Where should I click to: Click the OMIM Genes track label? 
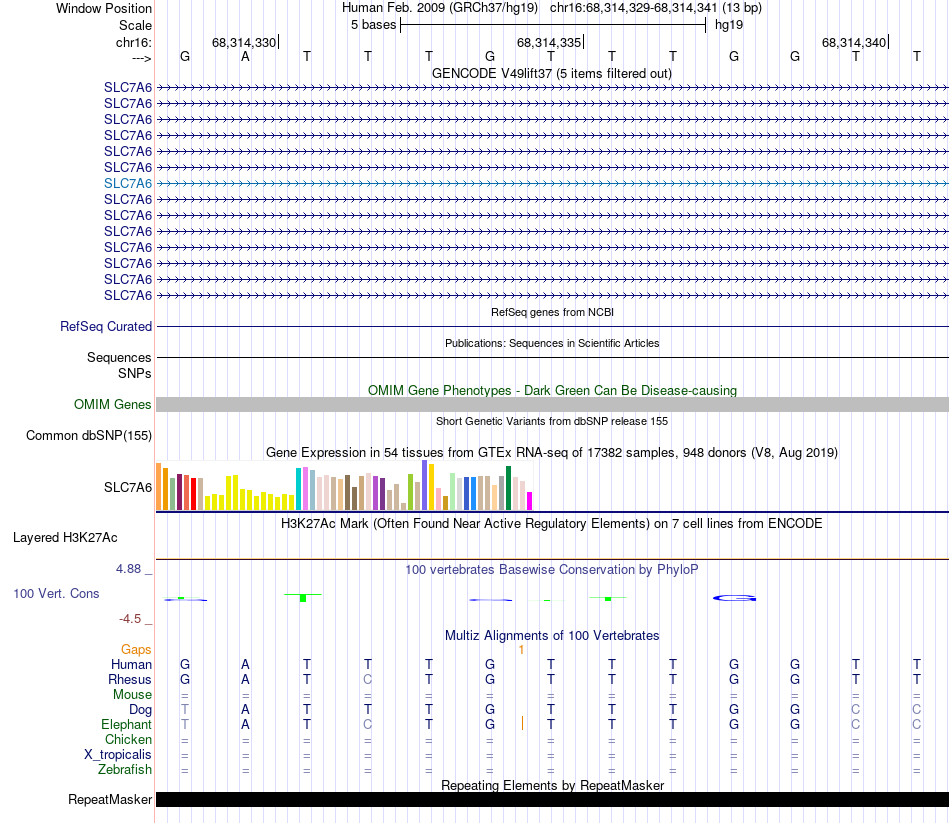click(113, 405)
